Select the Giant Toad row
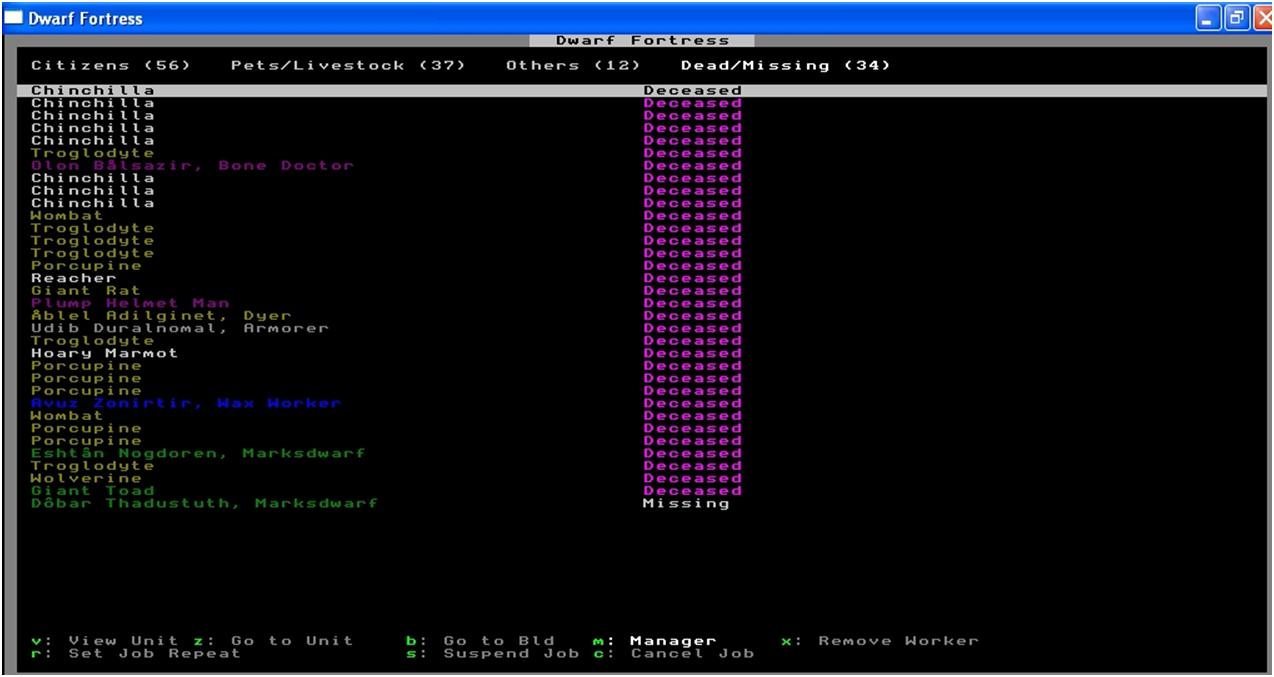 pos(93,491)
